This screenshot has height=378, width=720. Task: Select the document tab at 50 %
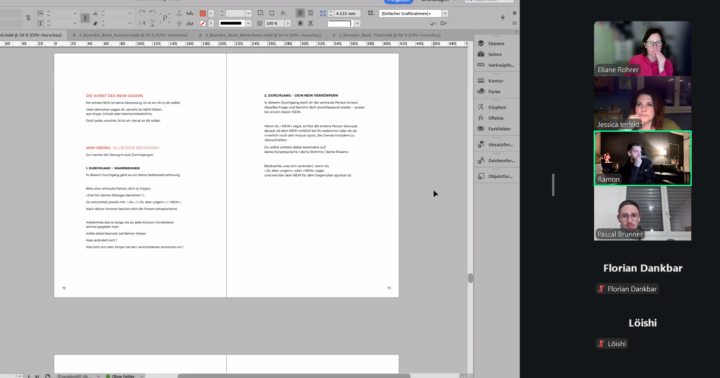click(x=31, y=35)
